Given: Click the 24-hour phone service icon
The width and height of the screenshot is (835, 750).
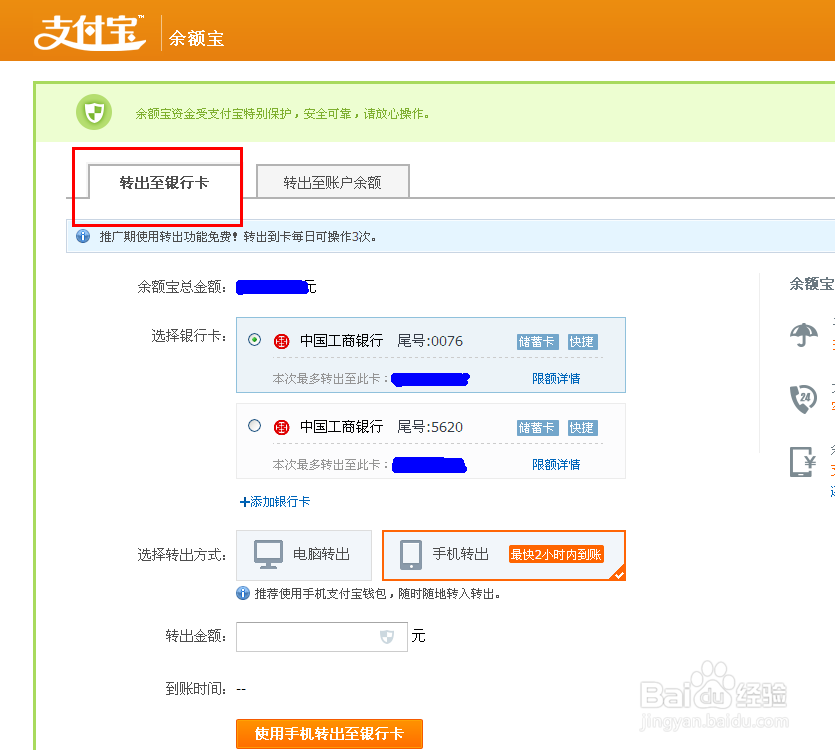Looking at the screenshot, I should (803, 398).
